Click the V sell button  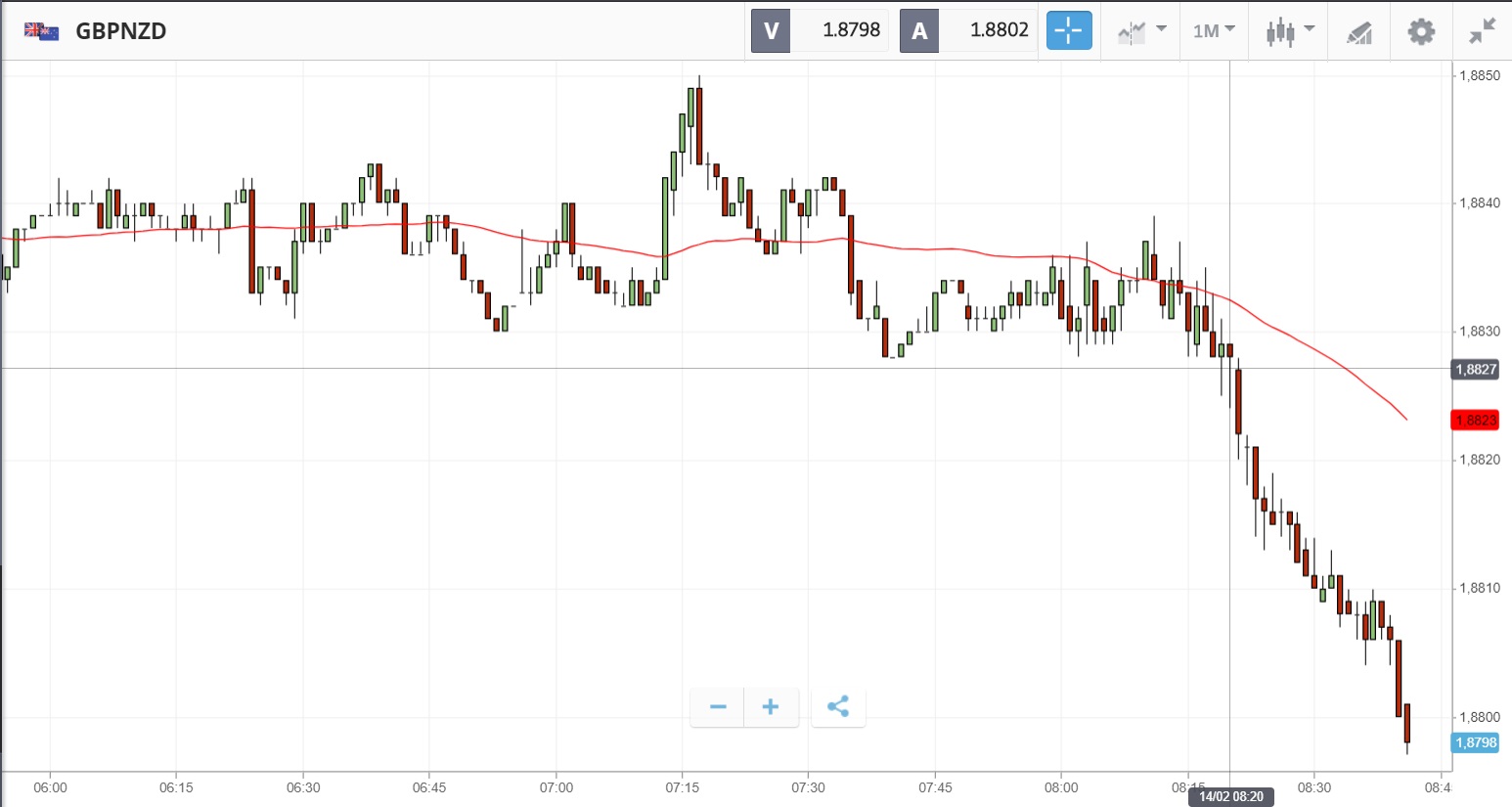click(x=771, y=31)
